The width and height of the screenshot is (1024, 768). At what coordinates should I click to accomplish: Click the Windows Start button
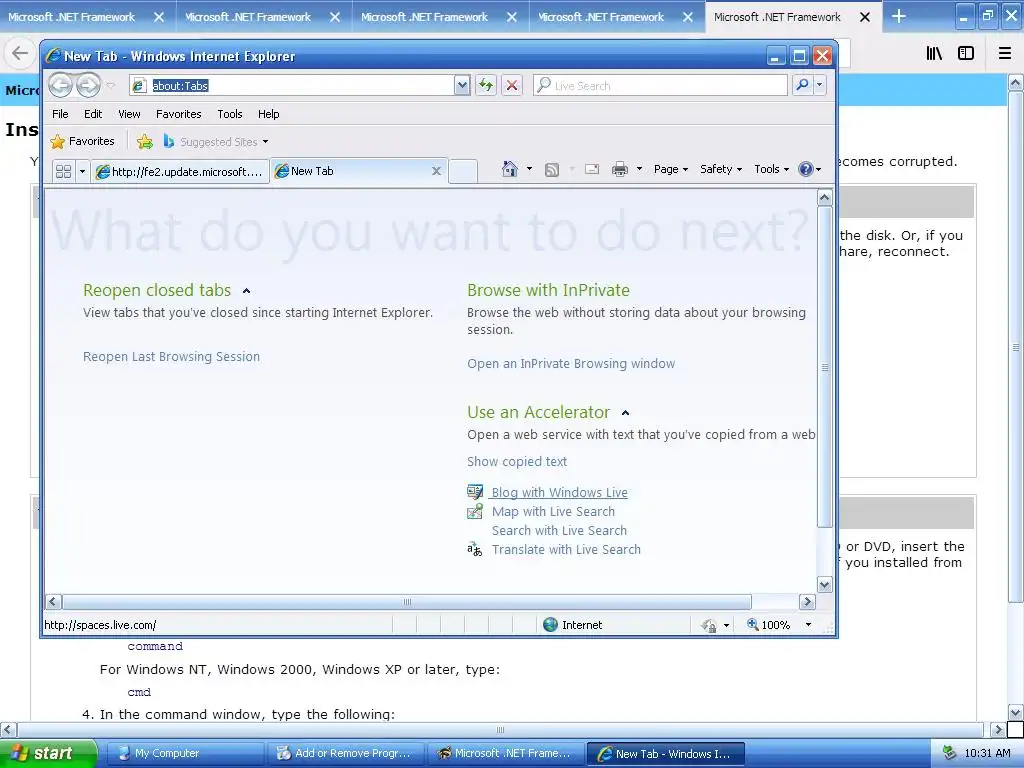tap(48, 753)
